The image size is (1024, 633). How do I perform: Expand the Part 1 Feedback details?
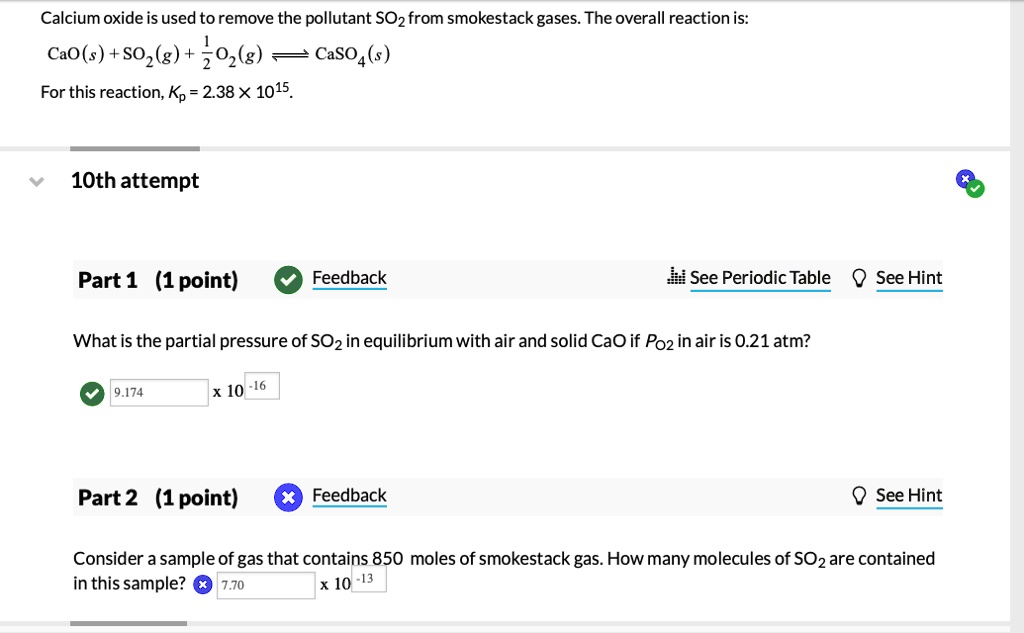[349, 278]
